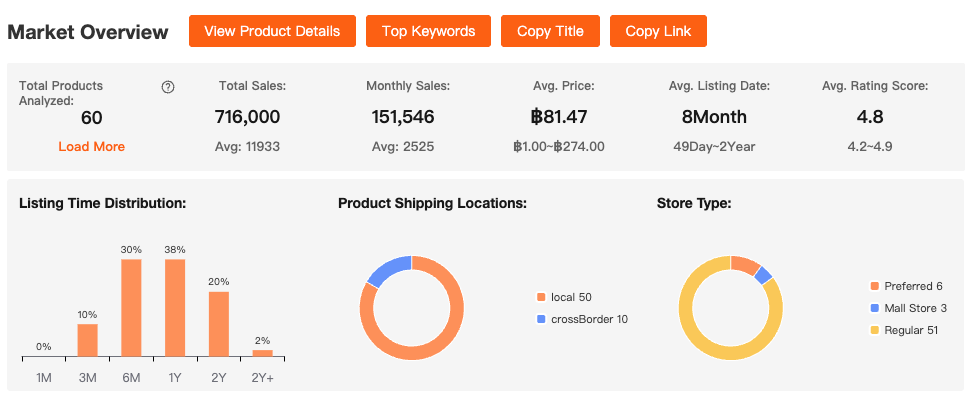The width and height of the screenshot is (973, 401).
Task: Toggle the crossBorder legend item
Action: [x=582, y=319]
